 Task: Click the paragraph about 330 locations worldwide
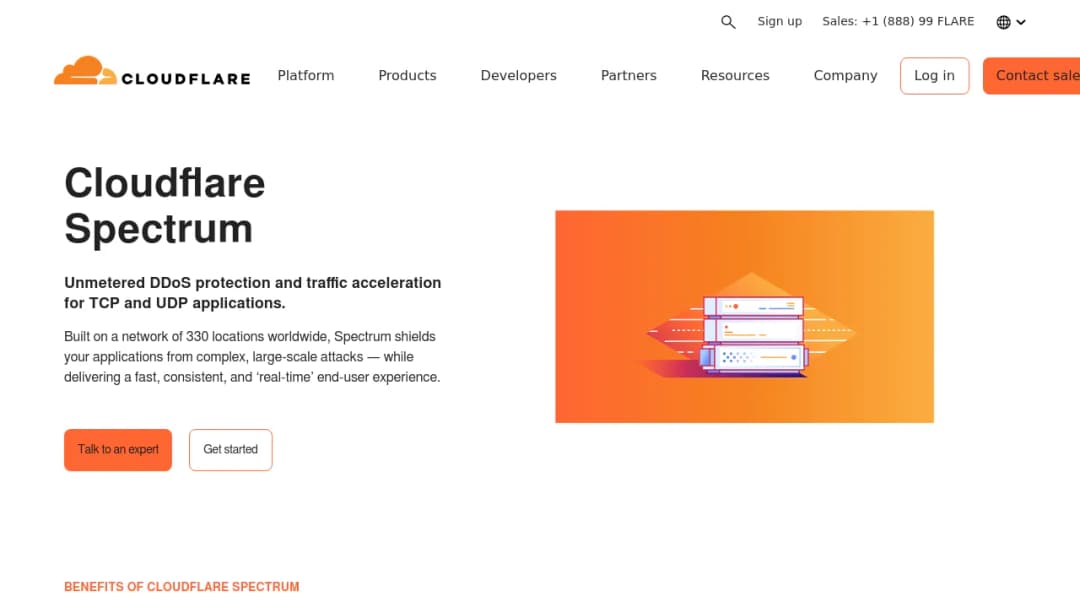252,357
